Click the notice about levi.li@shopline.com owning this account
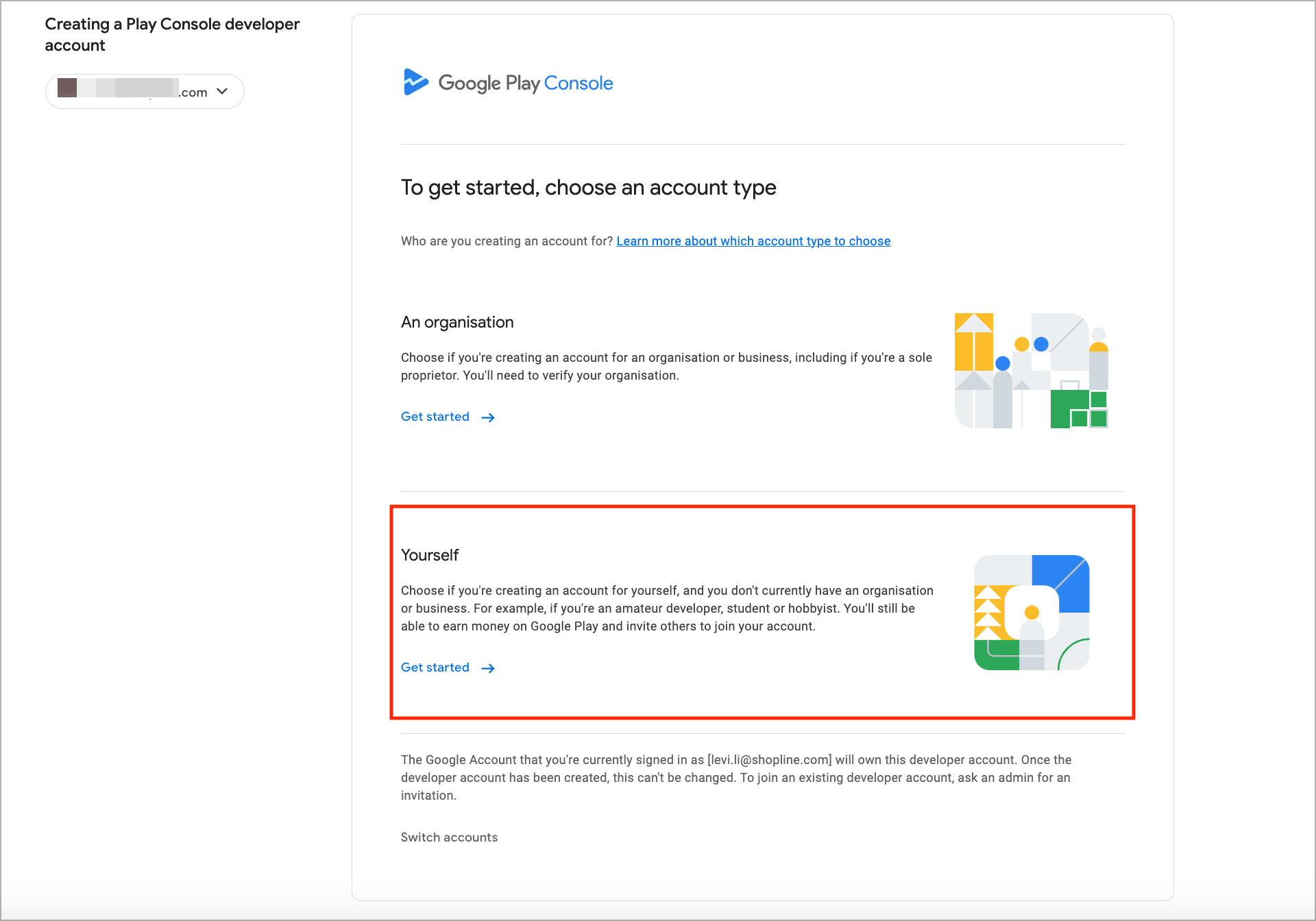The image size is (1316, 921). click(736, 778)
